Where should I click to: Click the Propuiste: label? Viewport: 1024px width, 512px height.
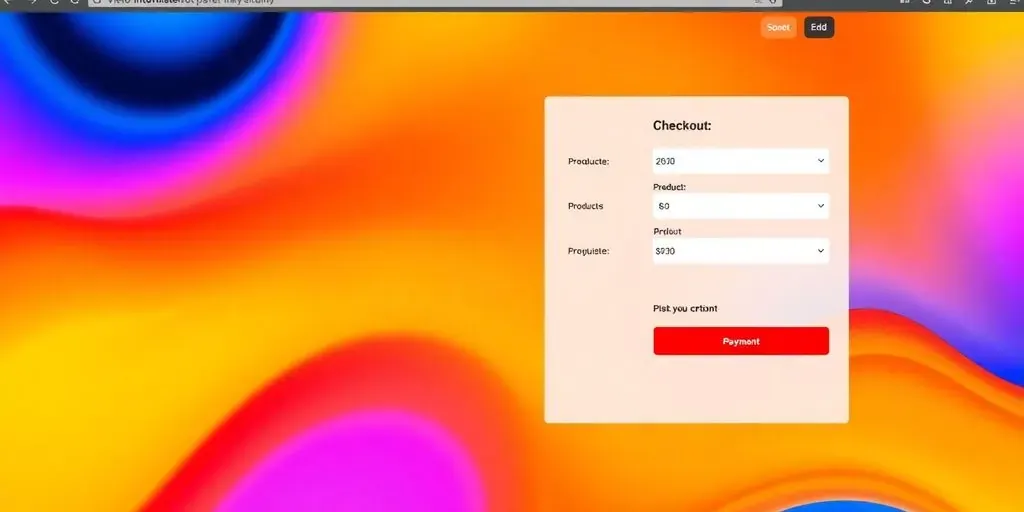pos(588,251)
